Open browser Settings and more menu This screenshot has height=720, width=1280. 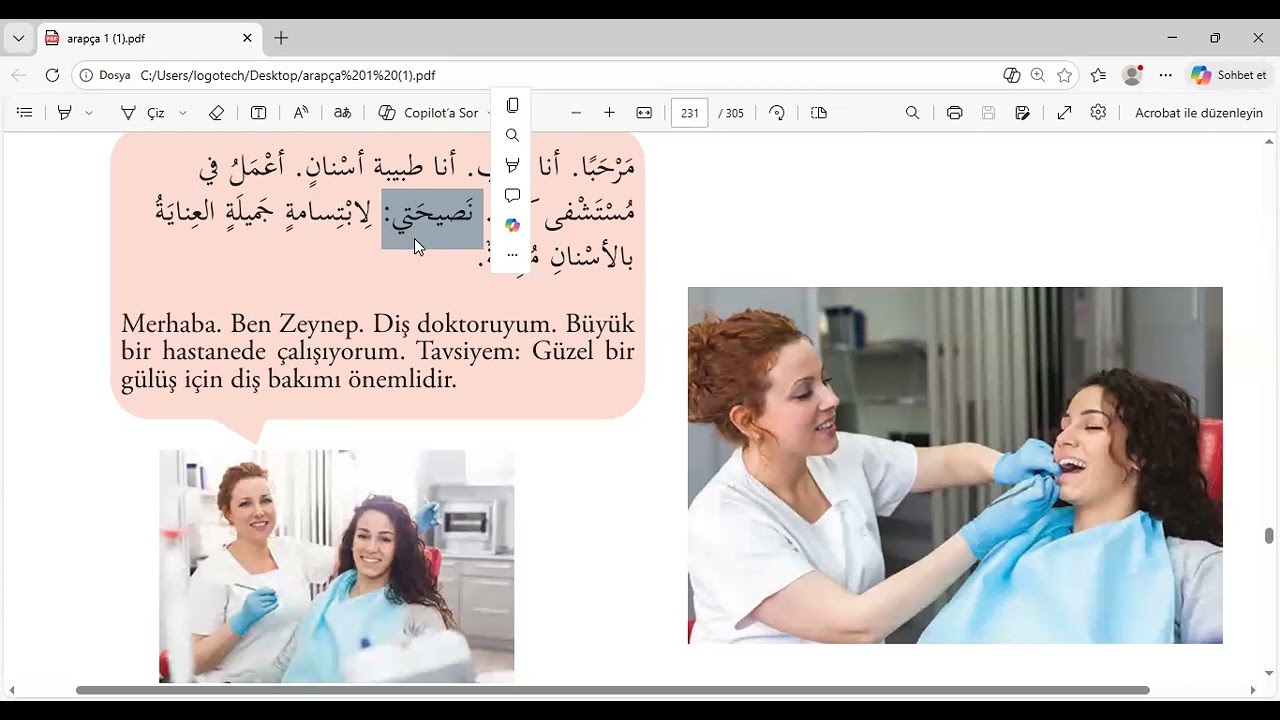coord(1166,75)
